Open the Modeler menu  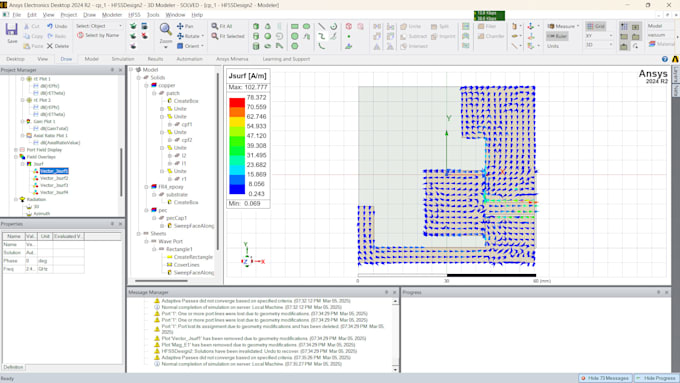point(112,15)
